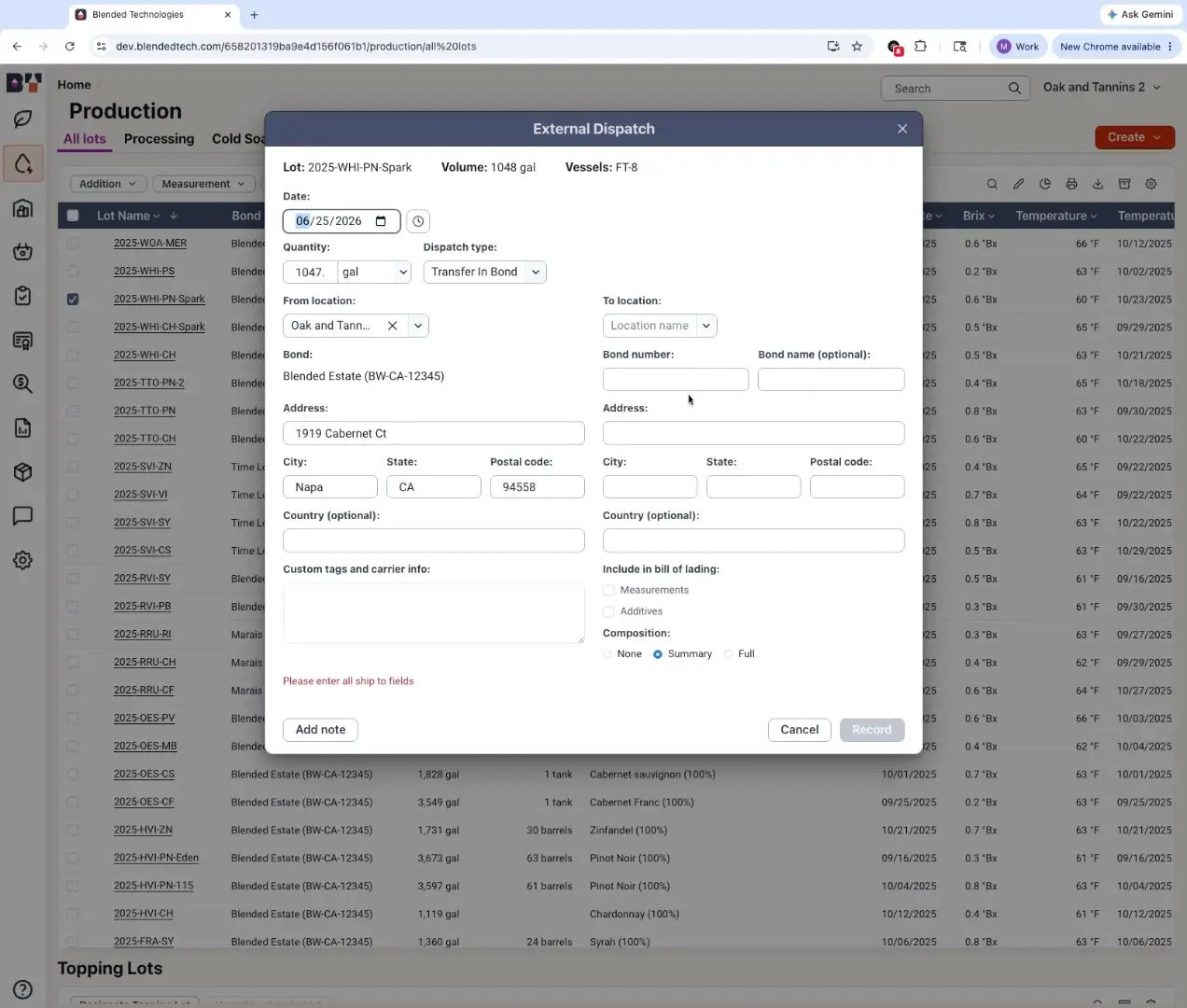Screen dimensions: 1187x1008
Task: Open the basket sidebar icon
Action: tap(23, 252)
